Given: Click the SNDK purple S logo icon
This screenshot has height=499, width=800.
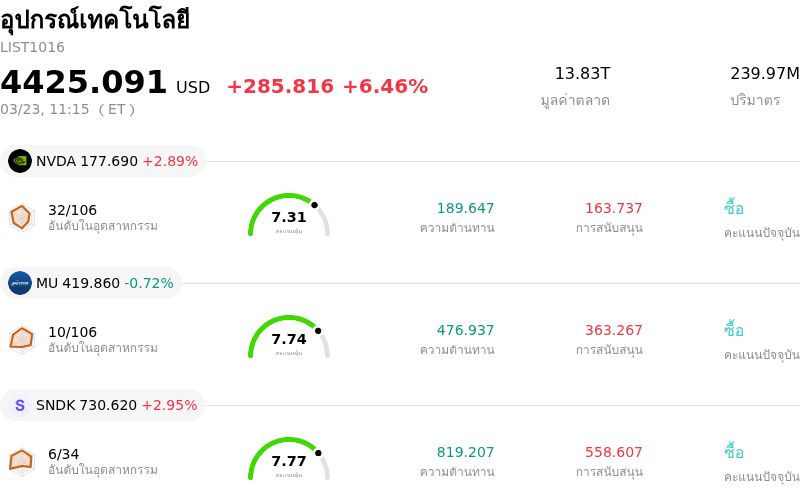Looking at the screenshot, I should (20, 405).
